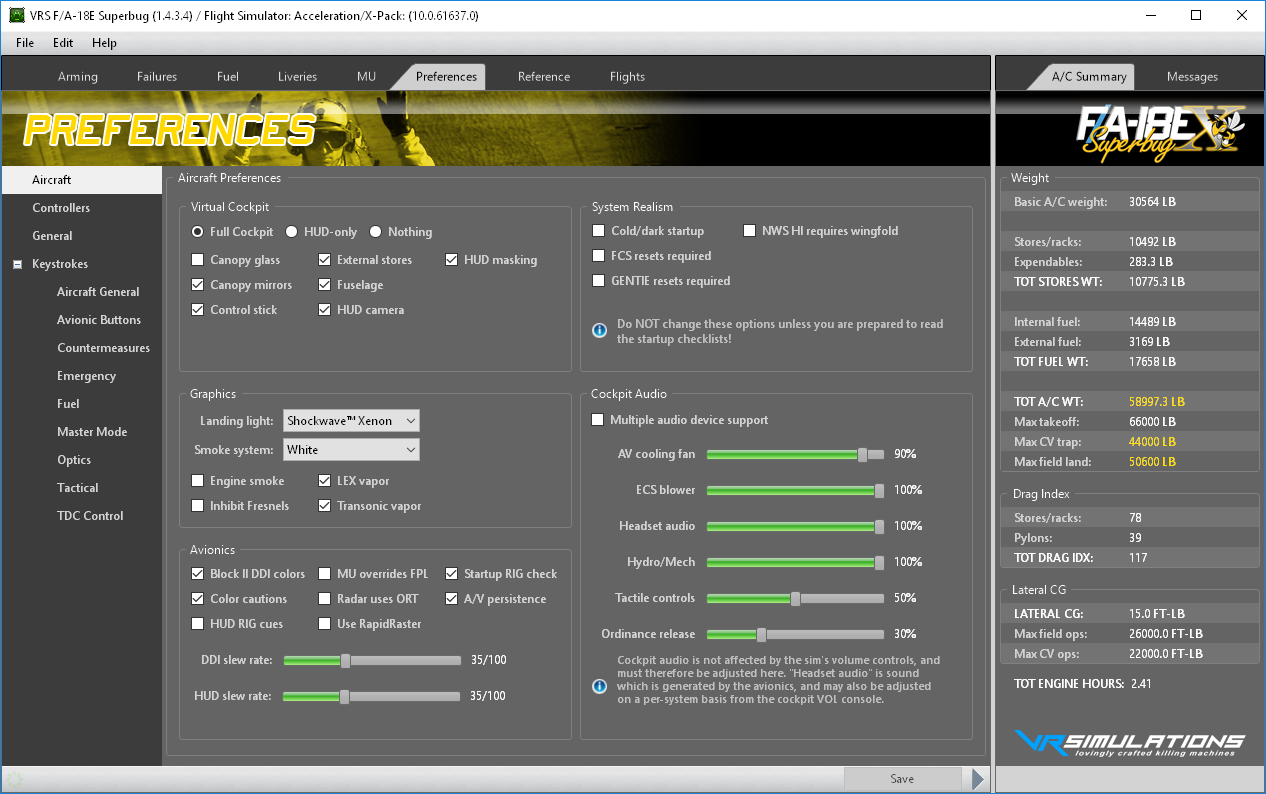Go to the Liveries tab
This screenshot has width=1266, height=794.
click(x=297, y=77)
